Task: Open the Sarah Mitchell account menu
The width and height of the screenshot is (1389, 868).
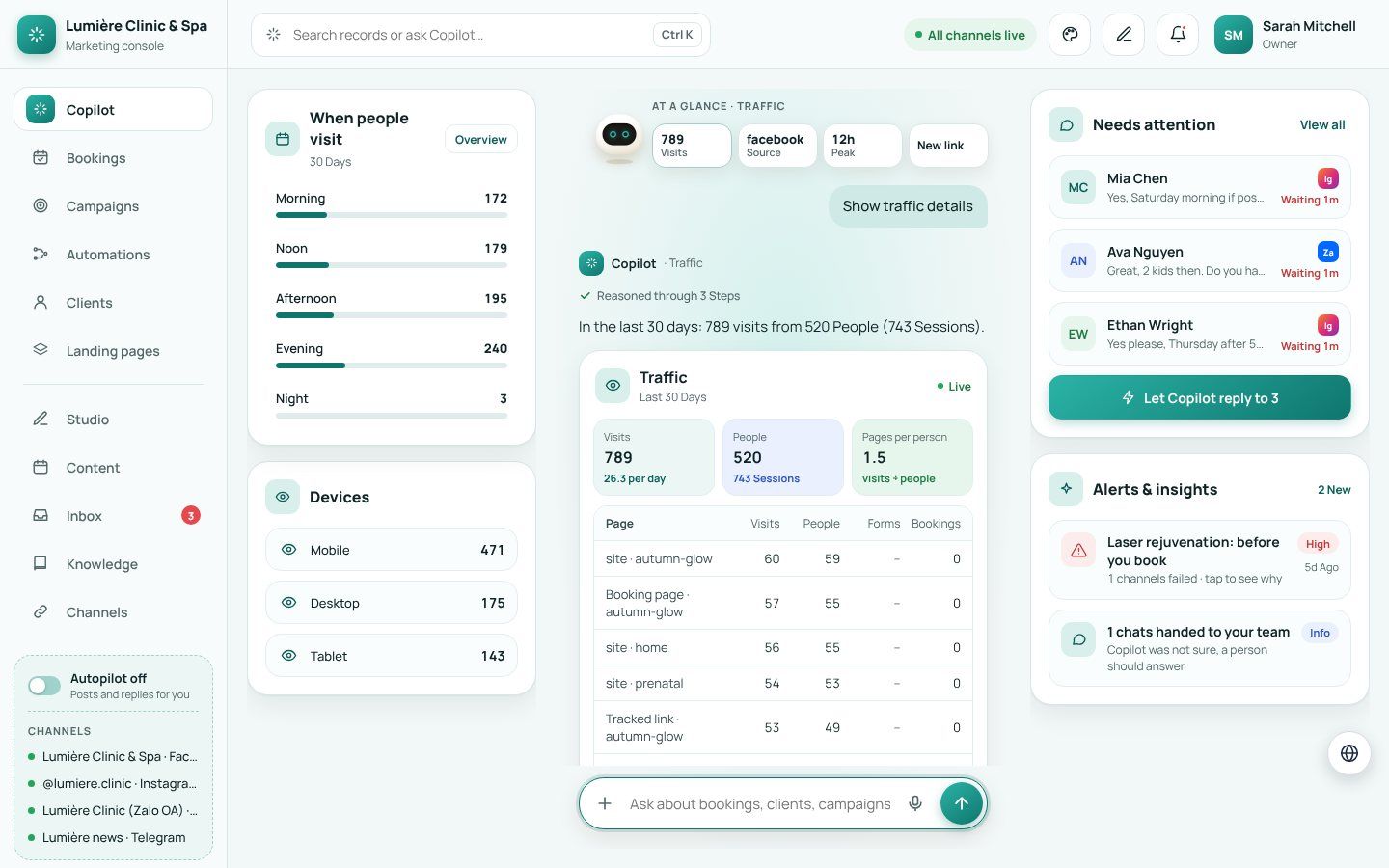Action: (x=1286, y=35)
